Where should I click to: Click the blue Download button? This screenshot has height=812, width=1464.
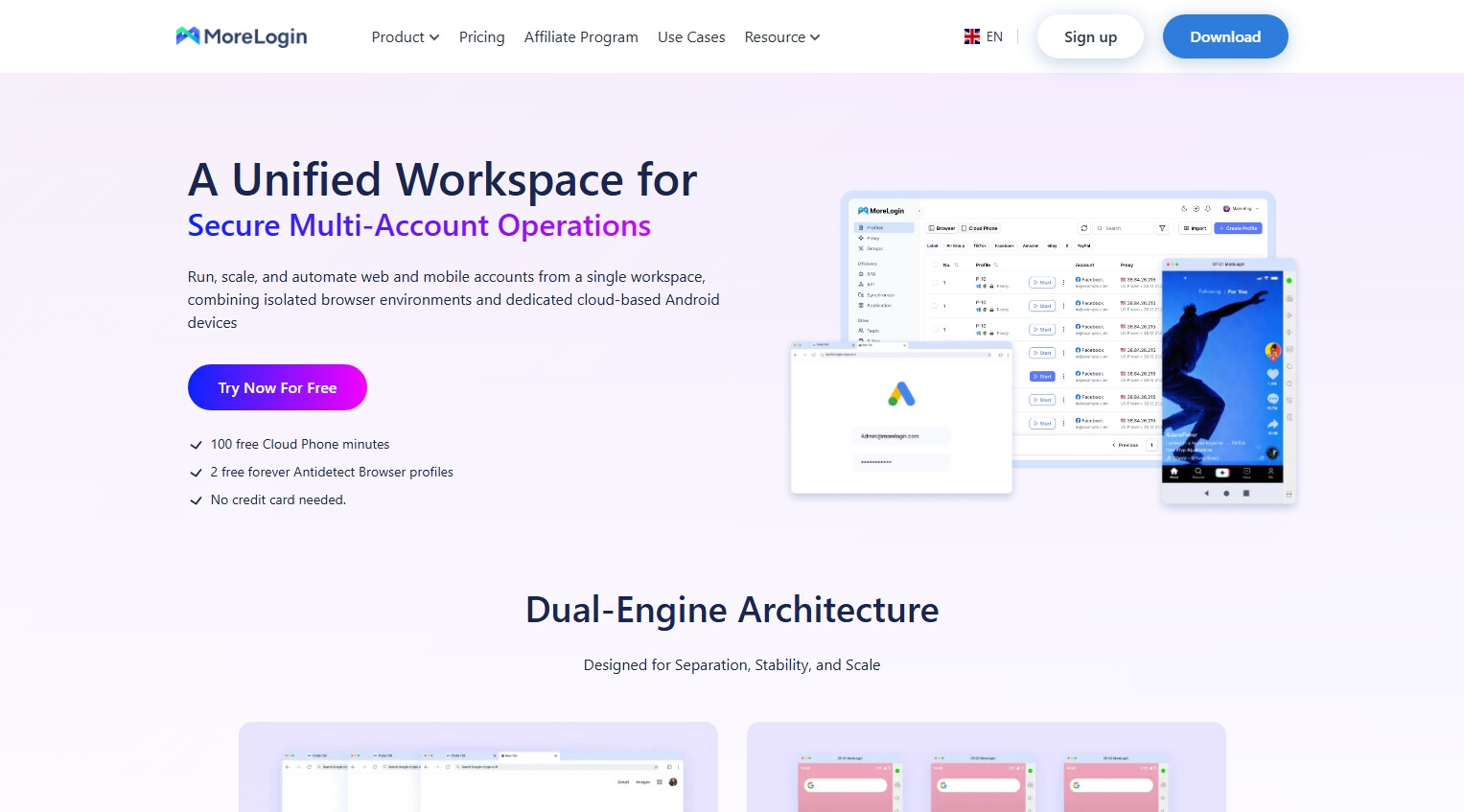pyautogui.click(x=1225, y=36)
